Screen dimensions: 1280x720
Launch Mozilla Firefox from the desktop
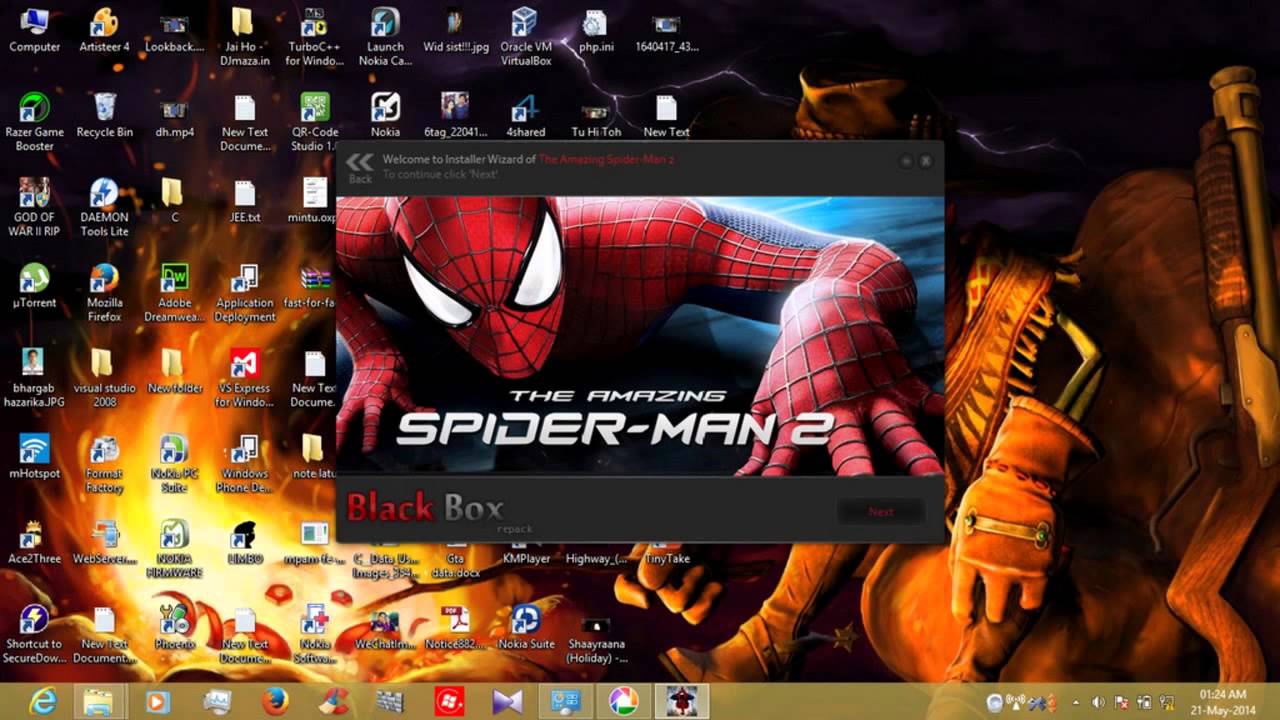coord(105,292)
